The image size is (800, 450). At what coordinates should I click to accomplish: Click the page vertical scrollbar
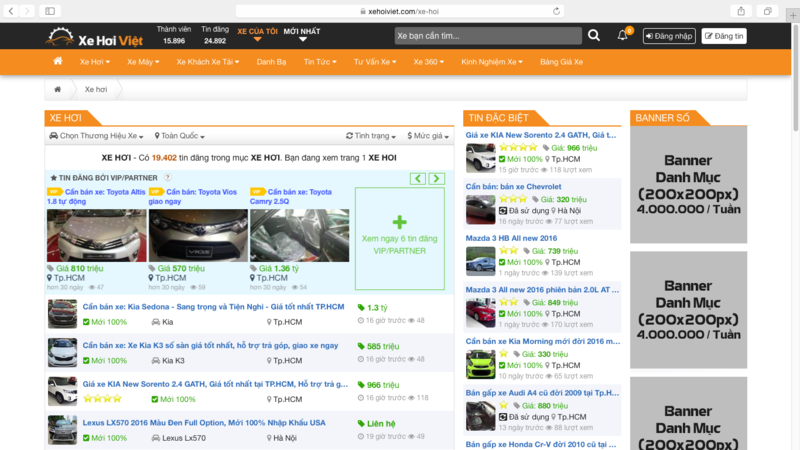tap(795, 77)
